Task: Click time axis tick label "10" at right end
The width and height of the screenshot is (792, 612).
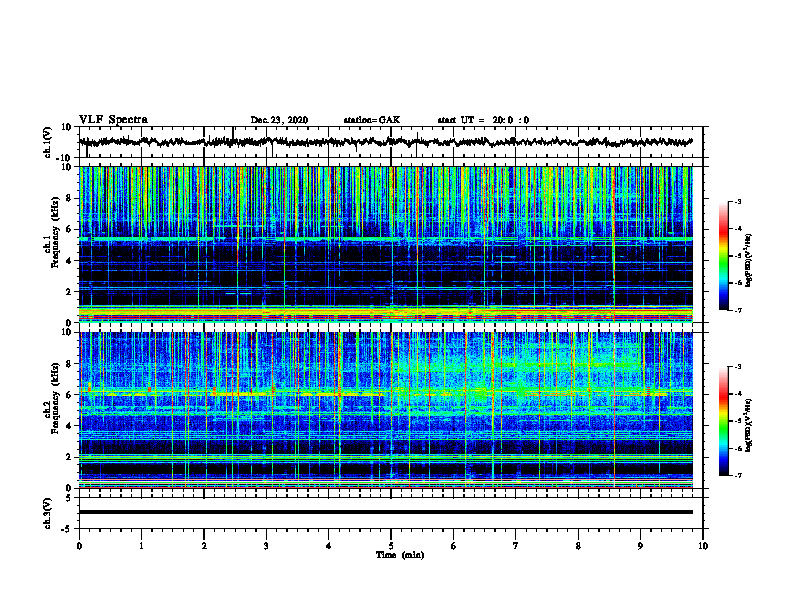Action: coord(703,546)
